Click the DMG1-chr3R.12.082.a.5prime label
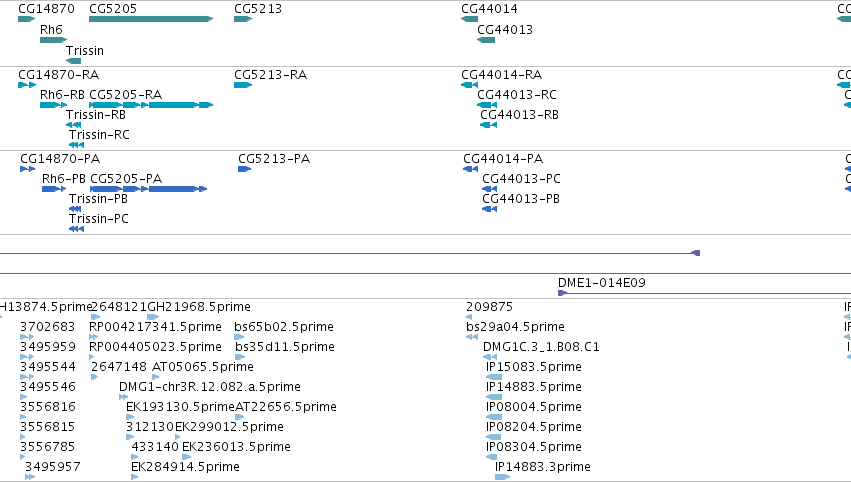The height and width of the screenshot is (482, 851). (x=209, y=387)
